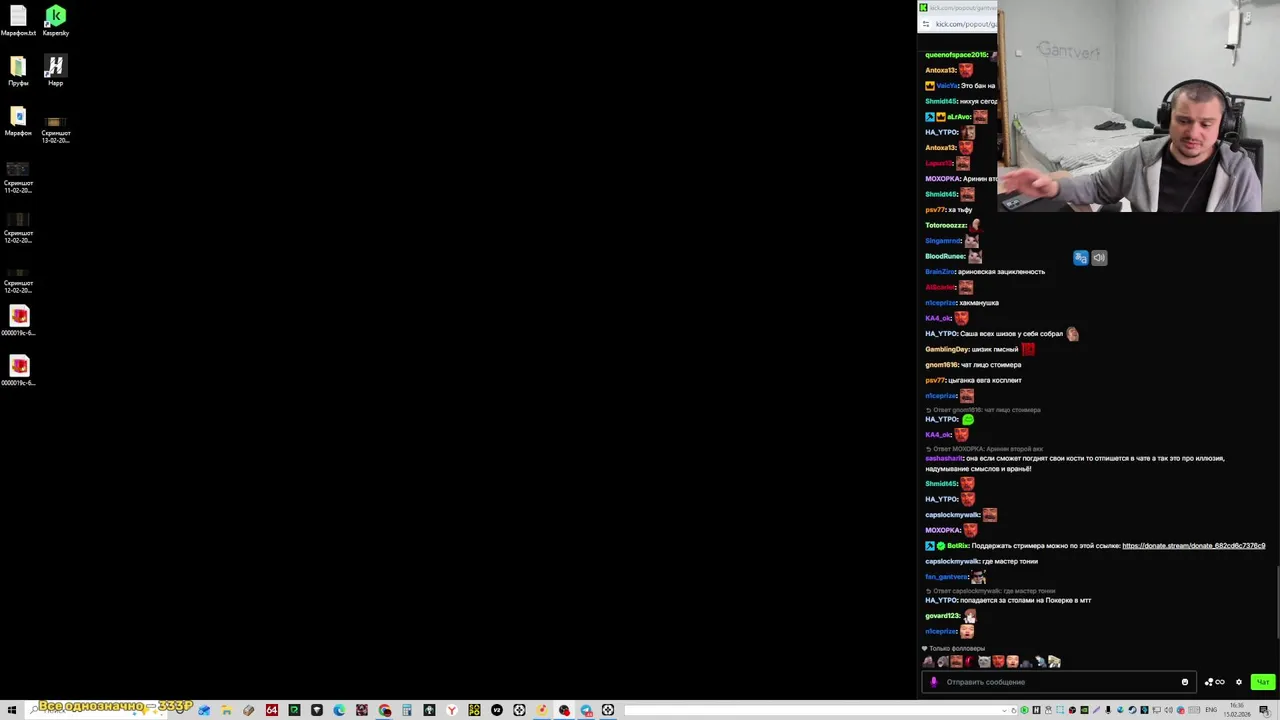Open Google Chrome from the taskbar
The width and height of the screenshot is (1280, 720).
[x=385, y=710]
